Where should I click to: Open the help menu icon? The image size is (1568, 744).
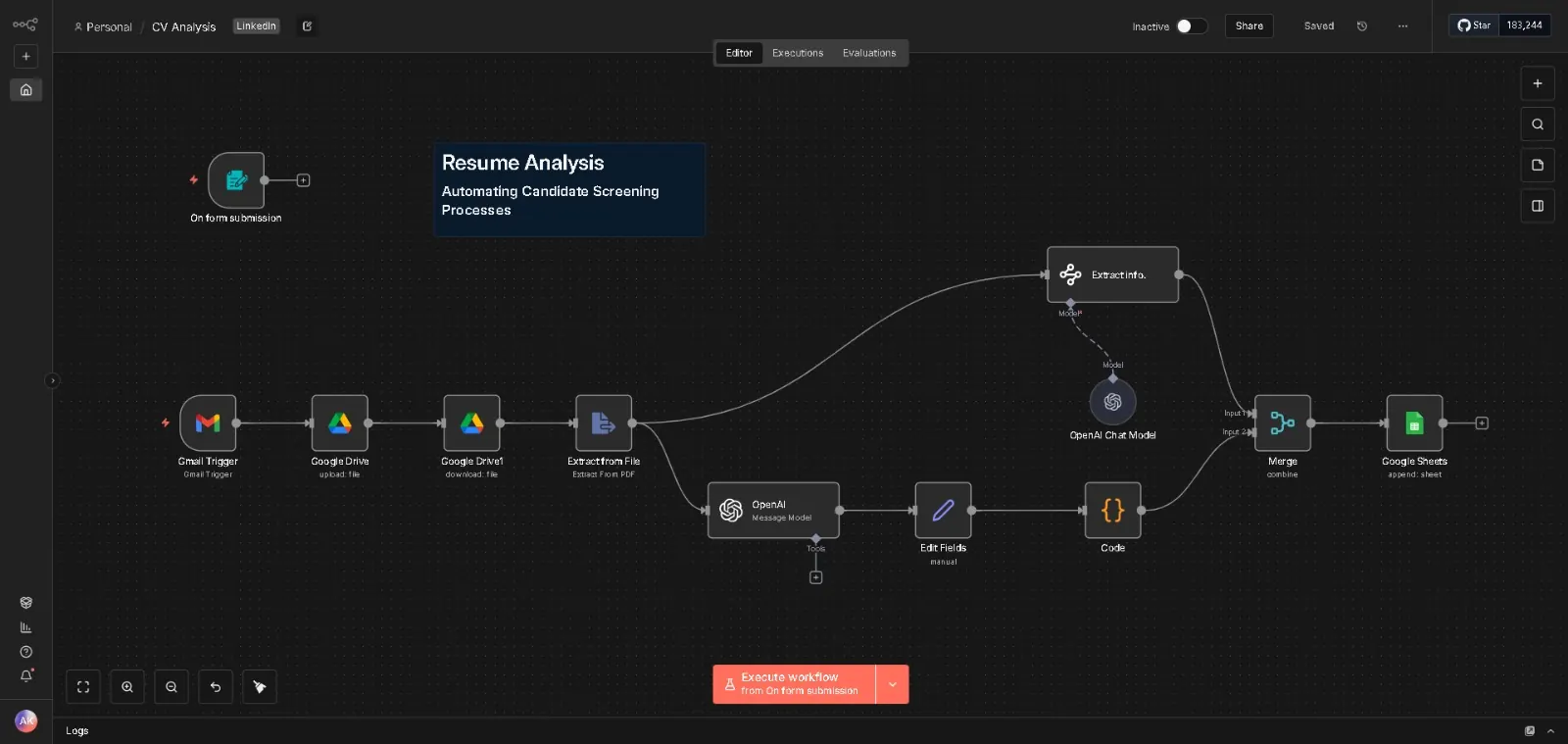[x=26, y=652]
